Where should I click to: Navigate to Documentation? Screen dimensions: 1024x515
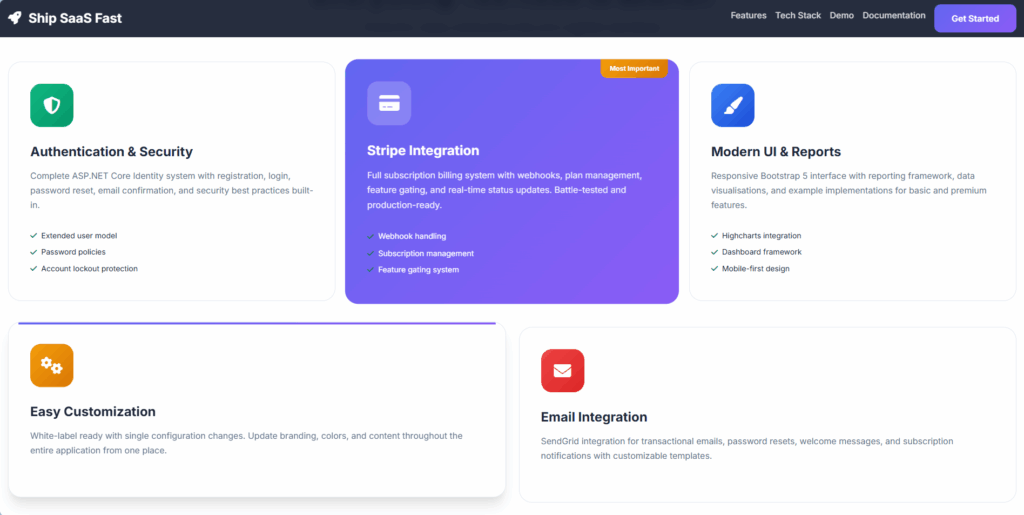point(894,16)
